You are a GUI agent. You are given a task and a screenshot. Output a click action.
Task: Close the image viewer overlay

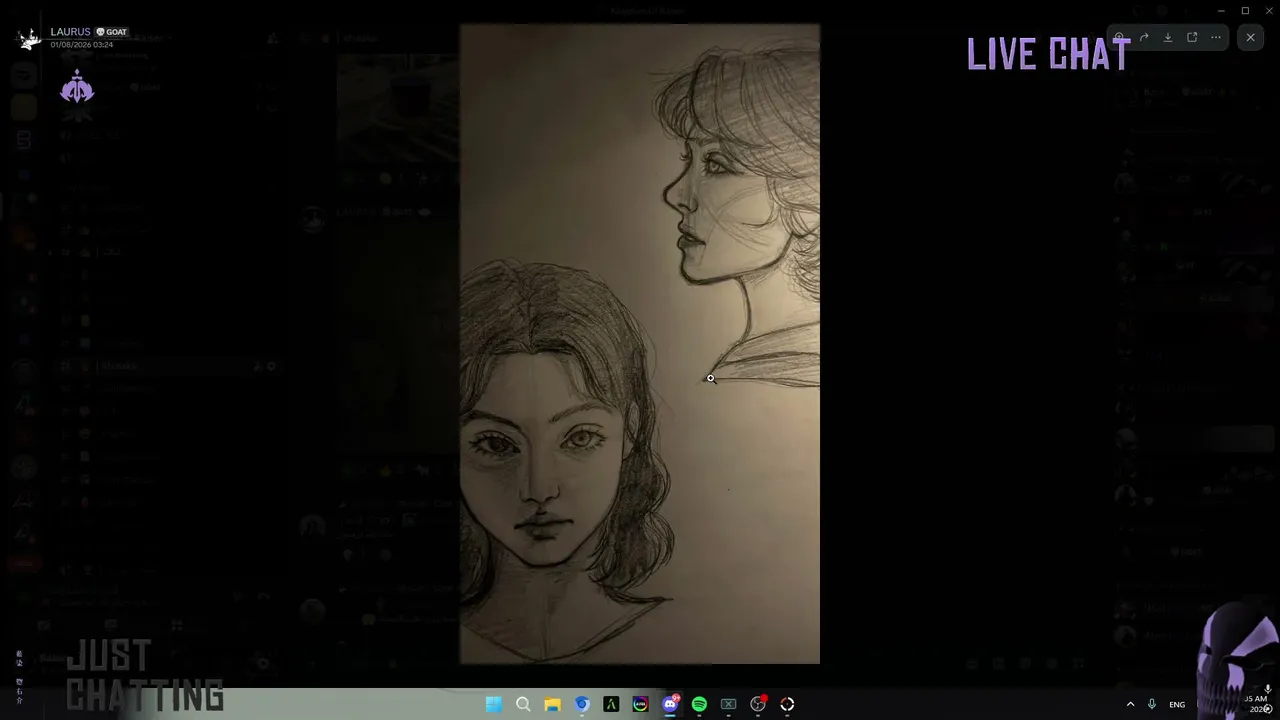(1250, 38)
